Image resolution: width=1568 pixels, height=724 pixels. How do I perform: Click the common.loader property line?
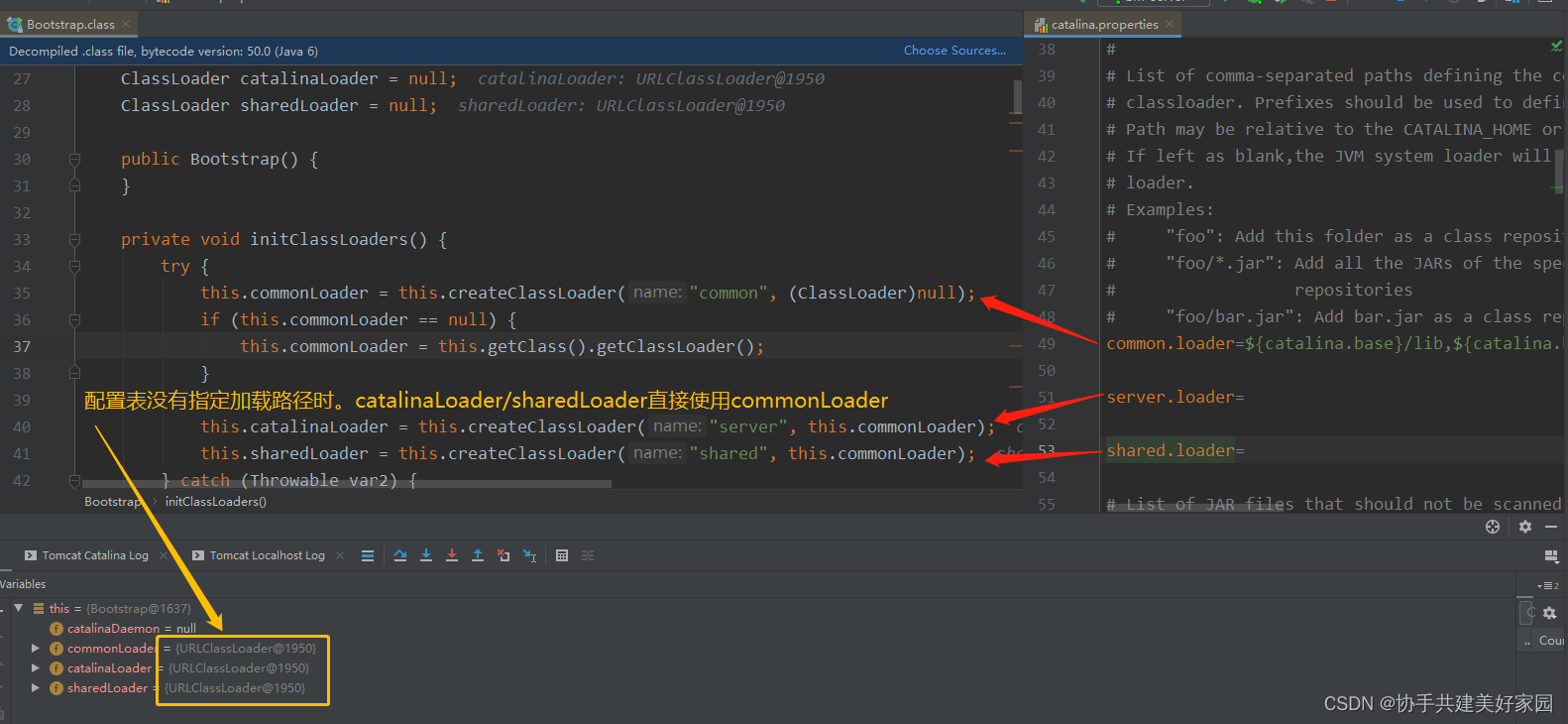(1336, 343)
